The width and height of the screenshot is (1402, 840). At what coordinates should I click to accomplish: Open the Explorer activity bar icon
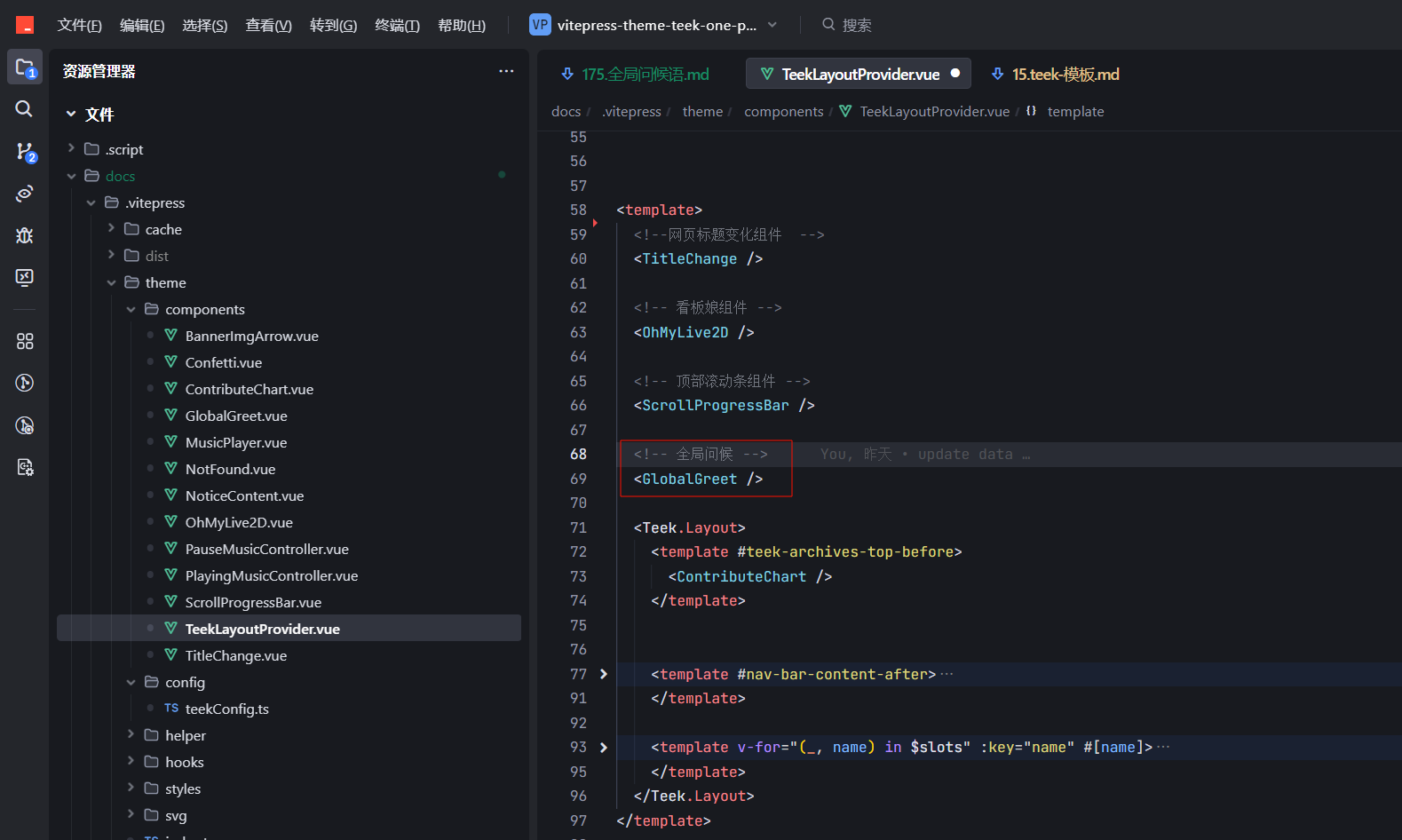coord(25,67)
